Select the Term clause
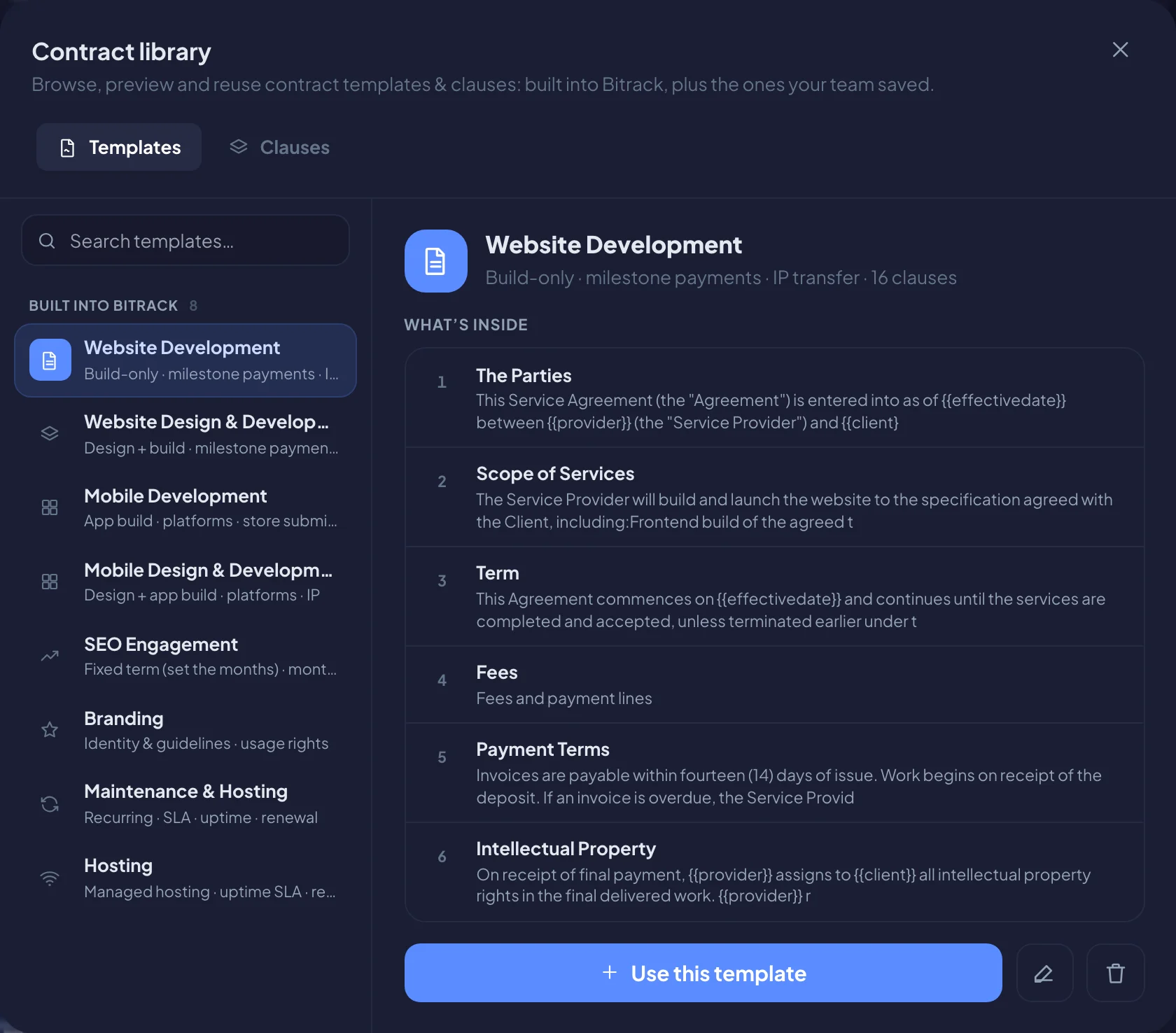The image size is (1176, 1033). pyautogui.click(x=775, y=597)
